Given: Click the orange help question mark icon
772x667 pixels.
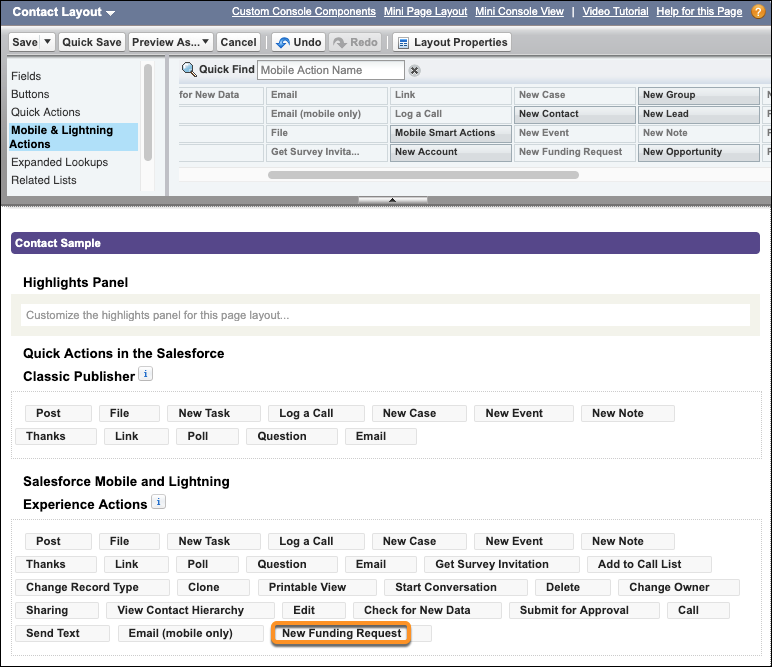Looking at the screenshot, I should pos(758,12).
